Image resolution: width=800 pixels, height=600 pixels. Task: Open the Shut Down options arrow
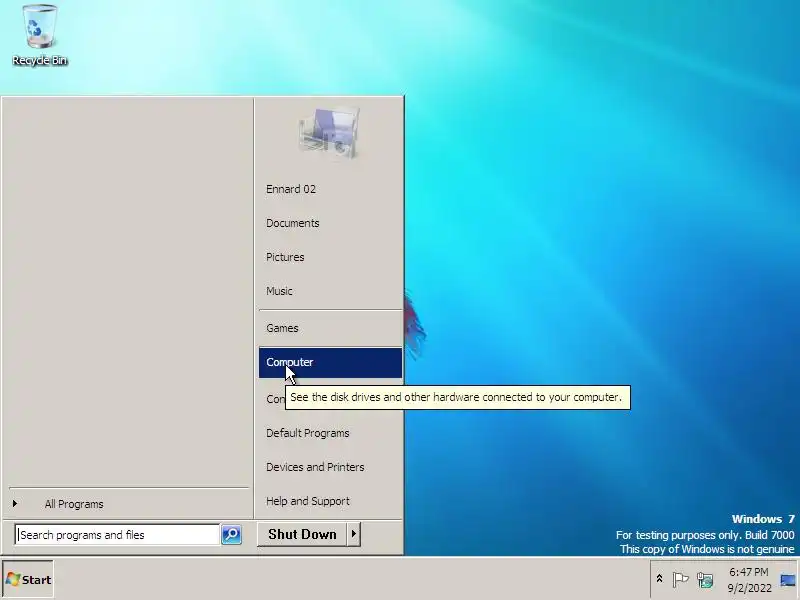[x=354, y=534]
